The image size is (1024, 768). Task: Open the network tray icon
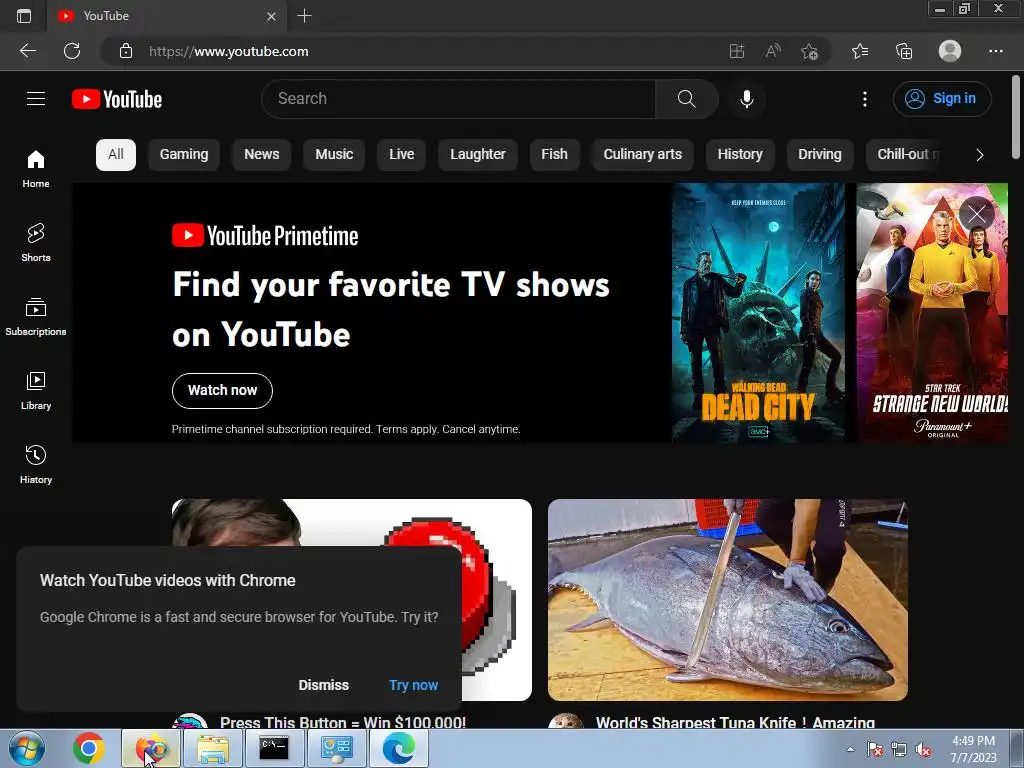coord(899,750)
